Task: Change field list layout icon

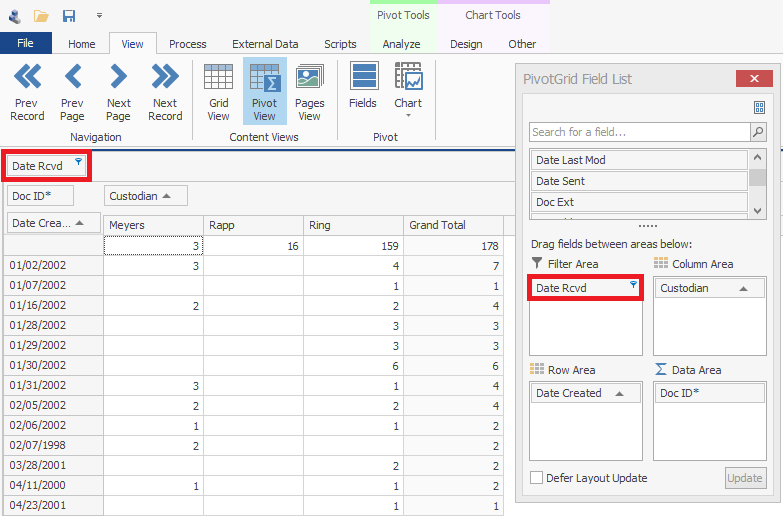Action: 759,107
